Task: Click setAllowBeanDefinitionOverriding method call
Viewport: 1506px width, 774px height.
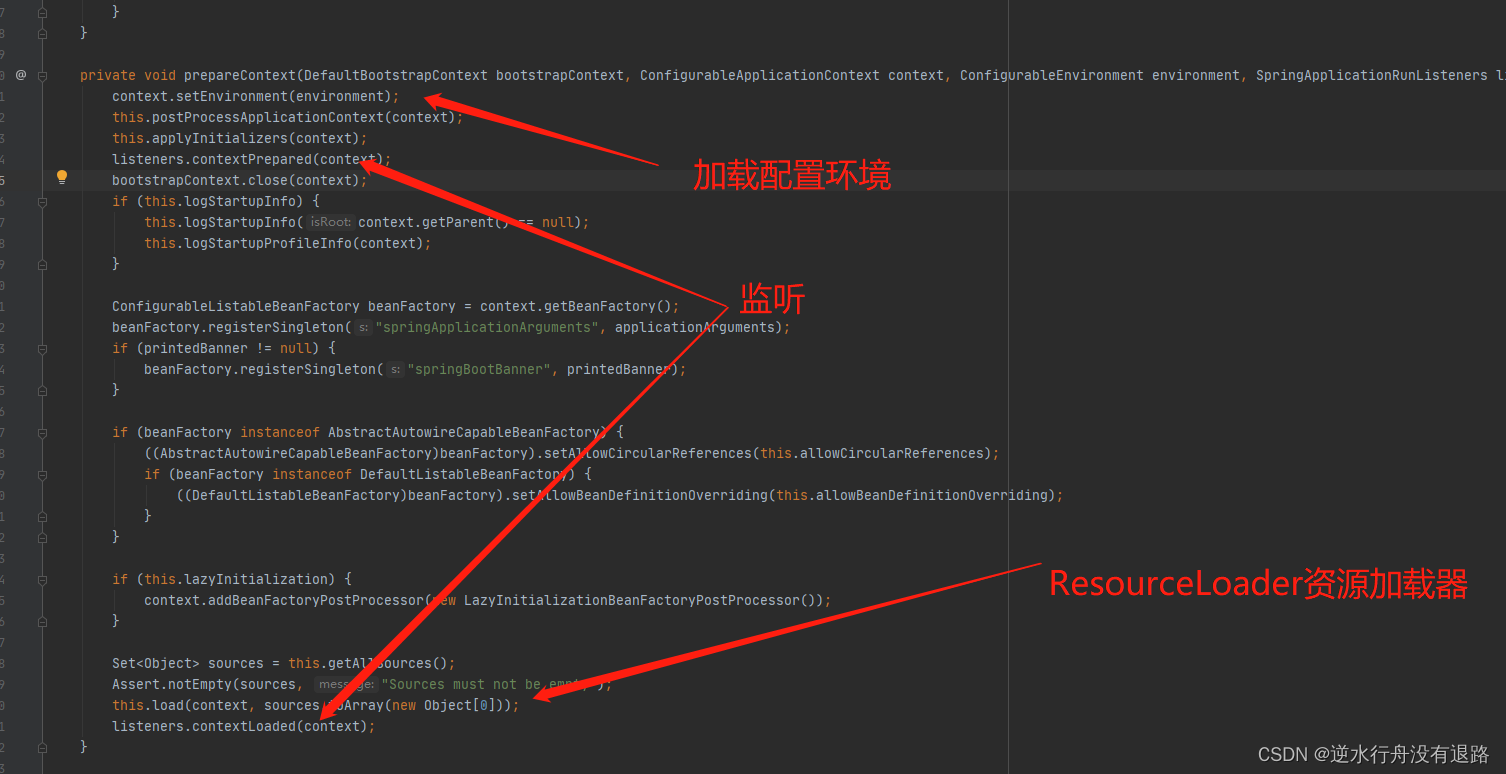Action: (x=640, y=495)
